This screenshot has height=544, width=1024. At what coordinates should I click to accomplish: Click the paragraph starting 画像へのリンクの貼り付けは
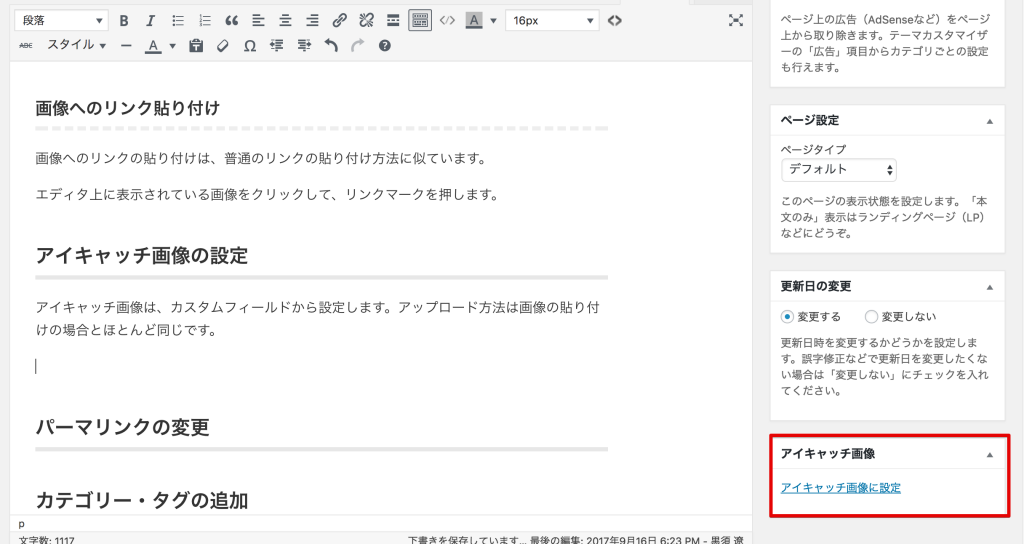click(x=261, y=158)
